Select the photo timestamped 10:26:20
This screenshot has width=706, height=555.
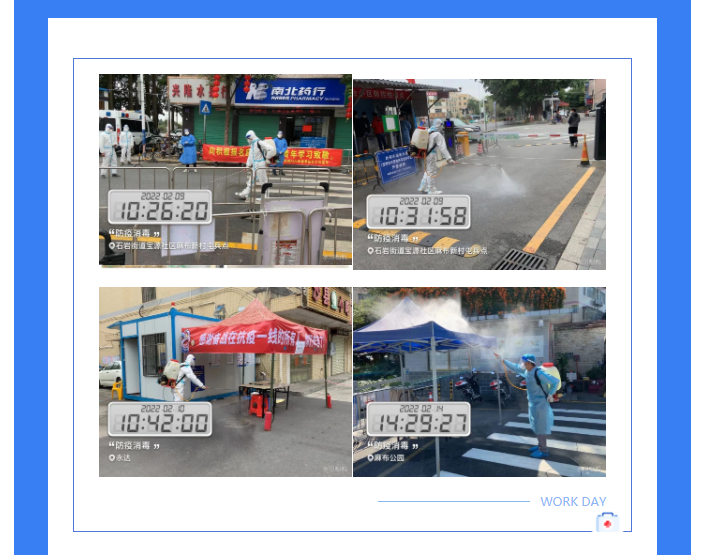tap(225, 170)
